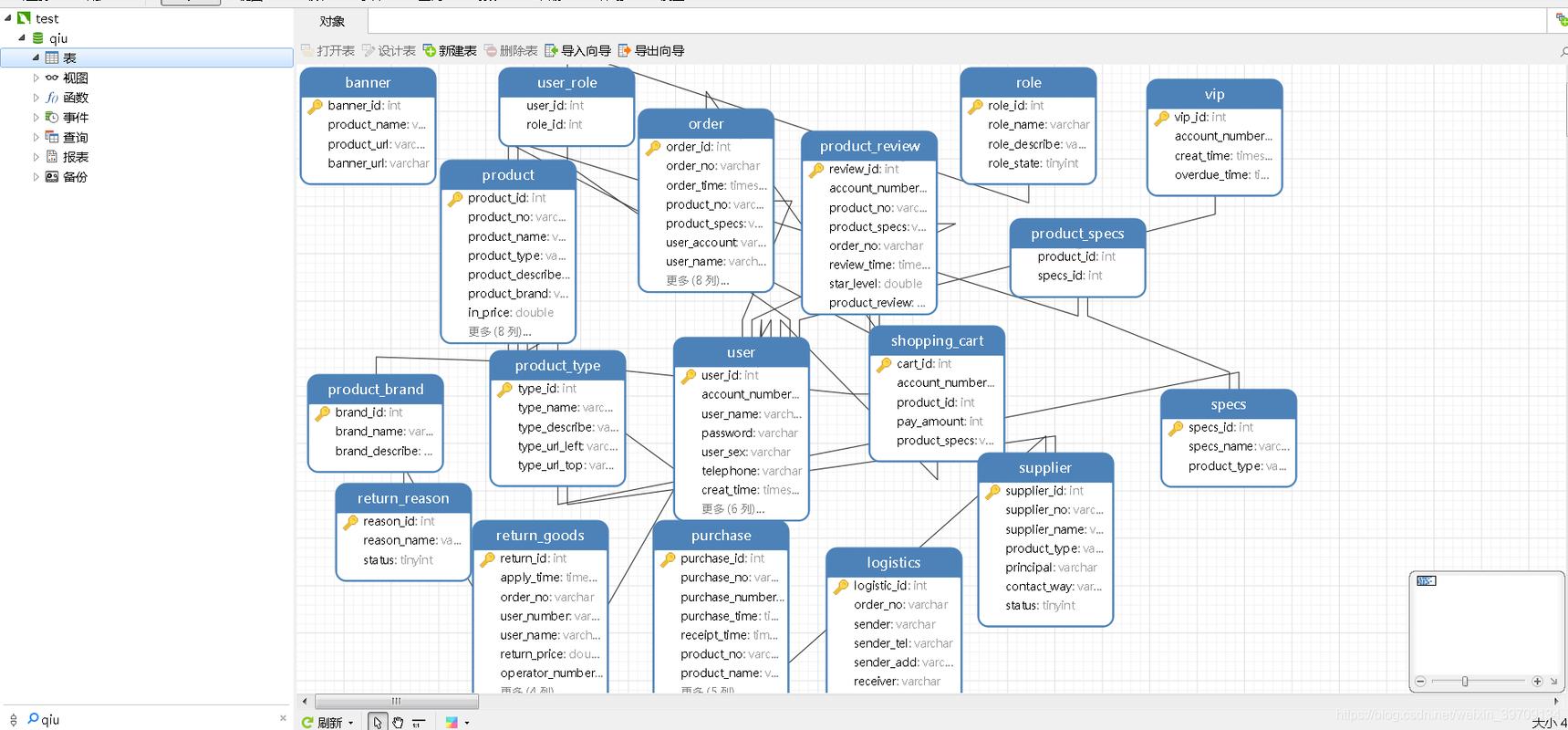1568x730 pixels.
Task: Launch 导出向导 export wizard
Action: tap(651, 51)
